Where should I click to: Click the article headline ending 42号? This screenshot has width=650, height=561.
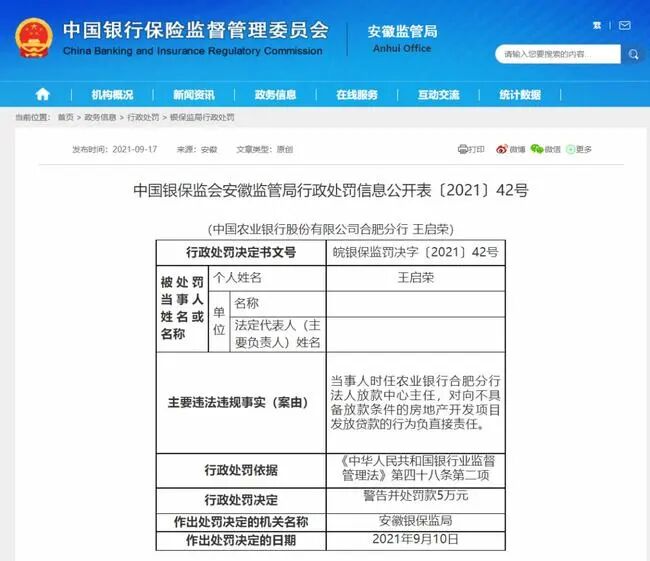(x=331, y=190)
